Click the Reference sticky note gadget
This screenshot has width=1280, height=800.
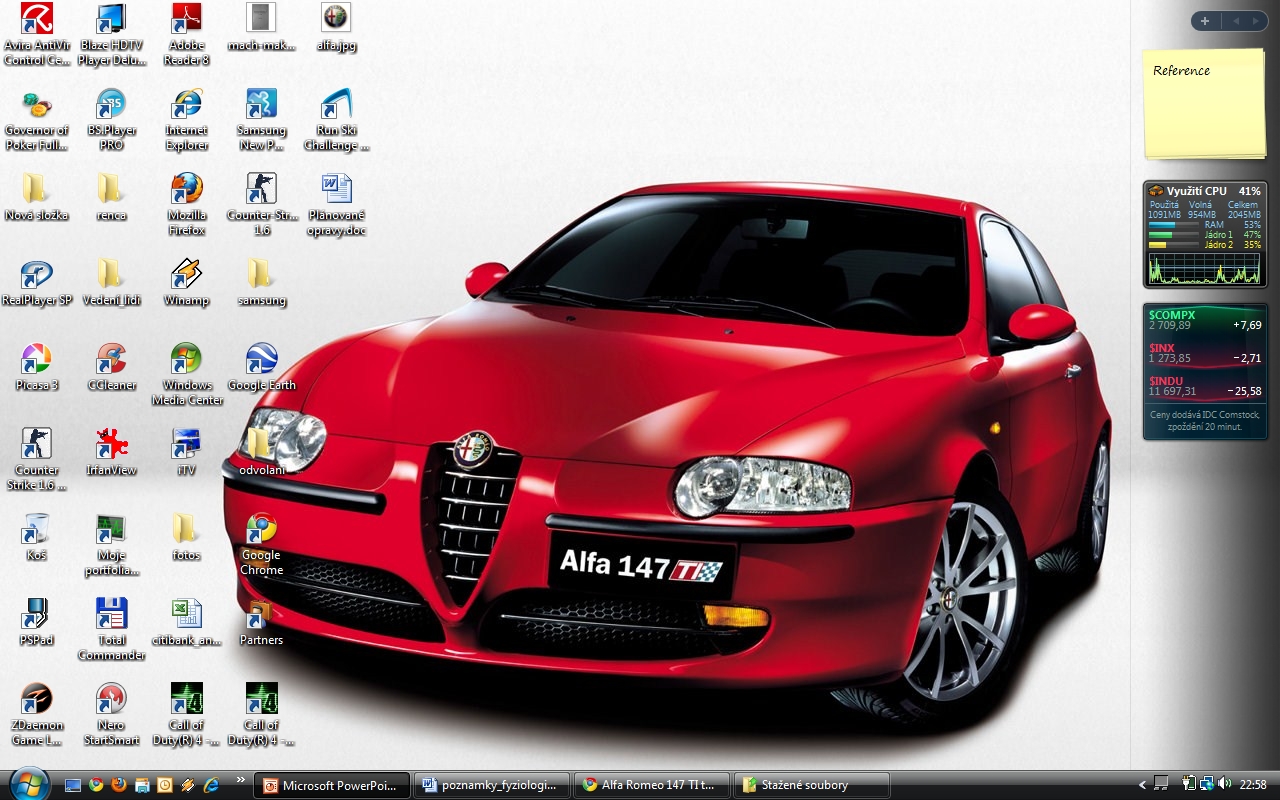[x=1204, y=103]
